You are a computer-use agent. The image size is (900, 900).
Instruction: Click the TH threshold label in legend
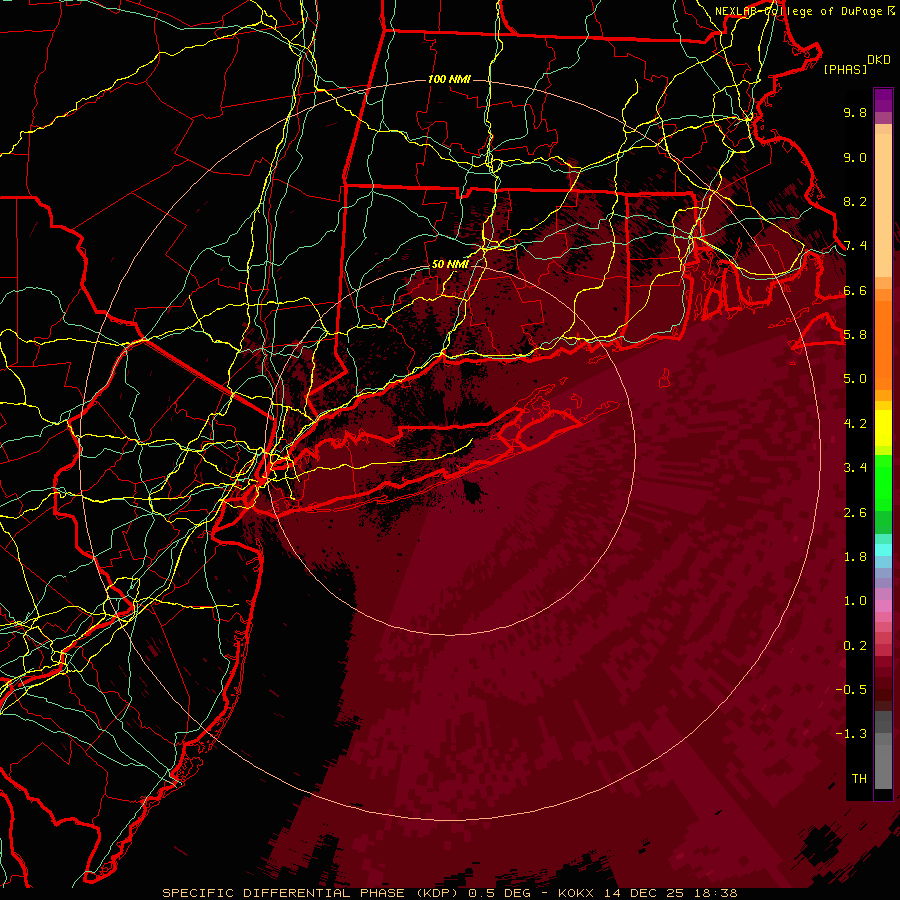pos(859,779)
